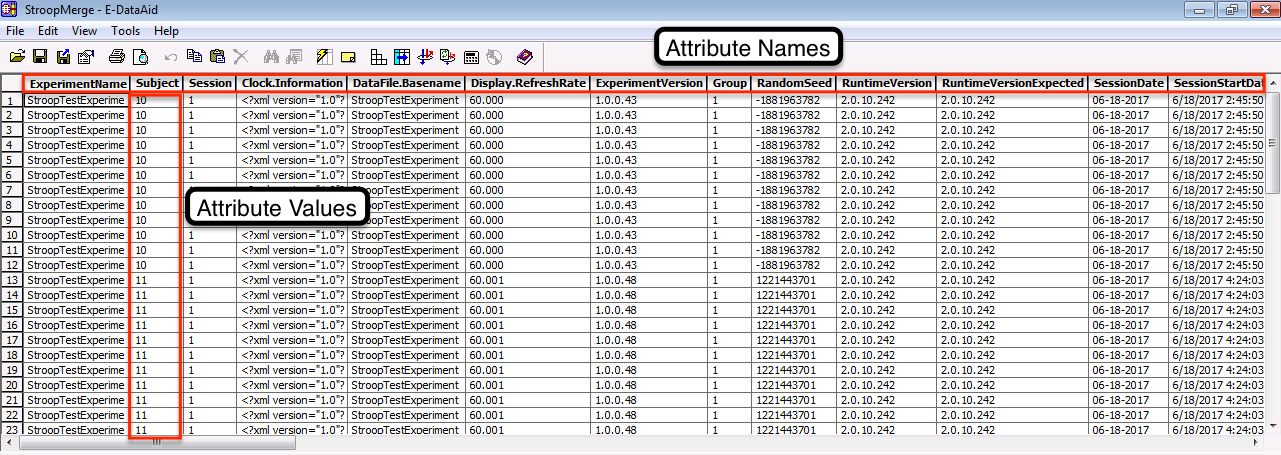Select the RuntimeVersionExpected column header
The height and width of the screenshot is (455, 1281).
coord(1012,83)
